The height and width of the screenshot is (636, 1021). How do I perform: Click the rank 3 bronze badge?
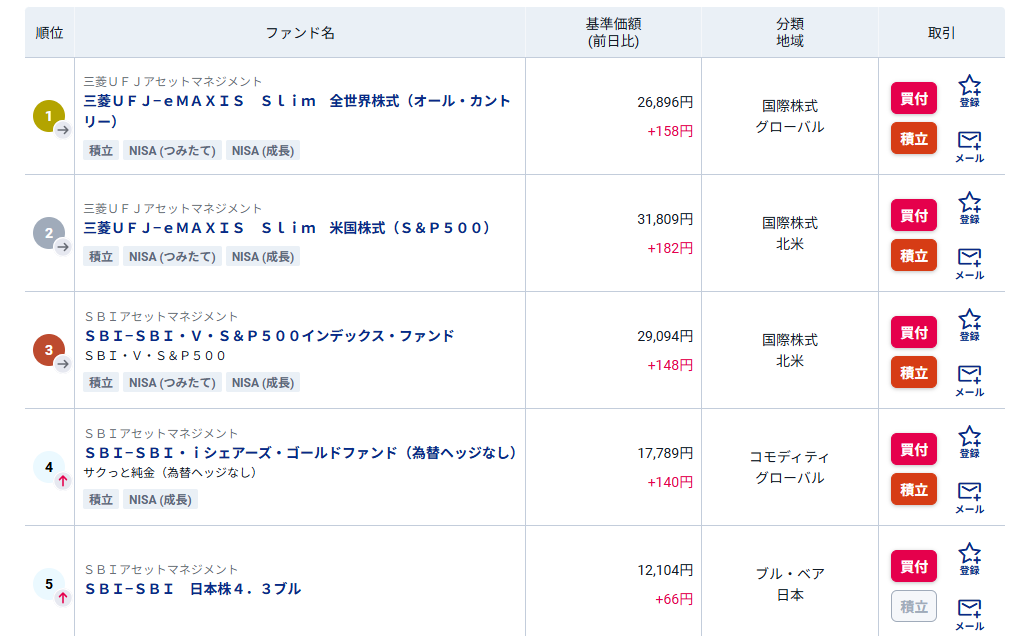click(x=49, y=350)
